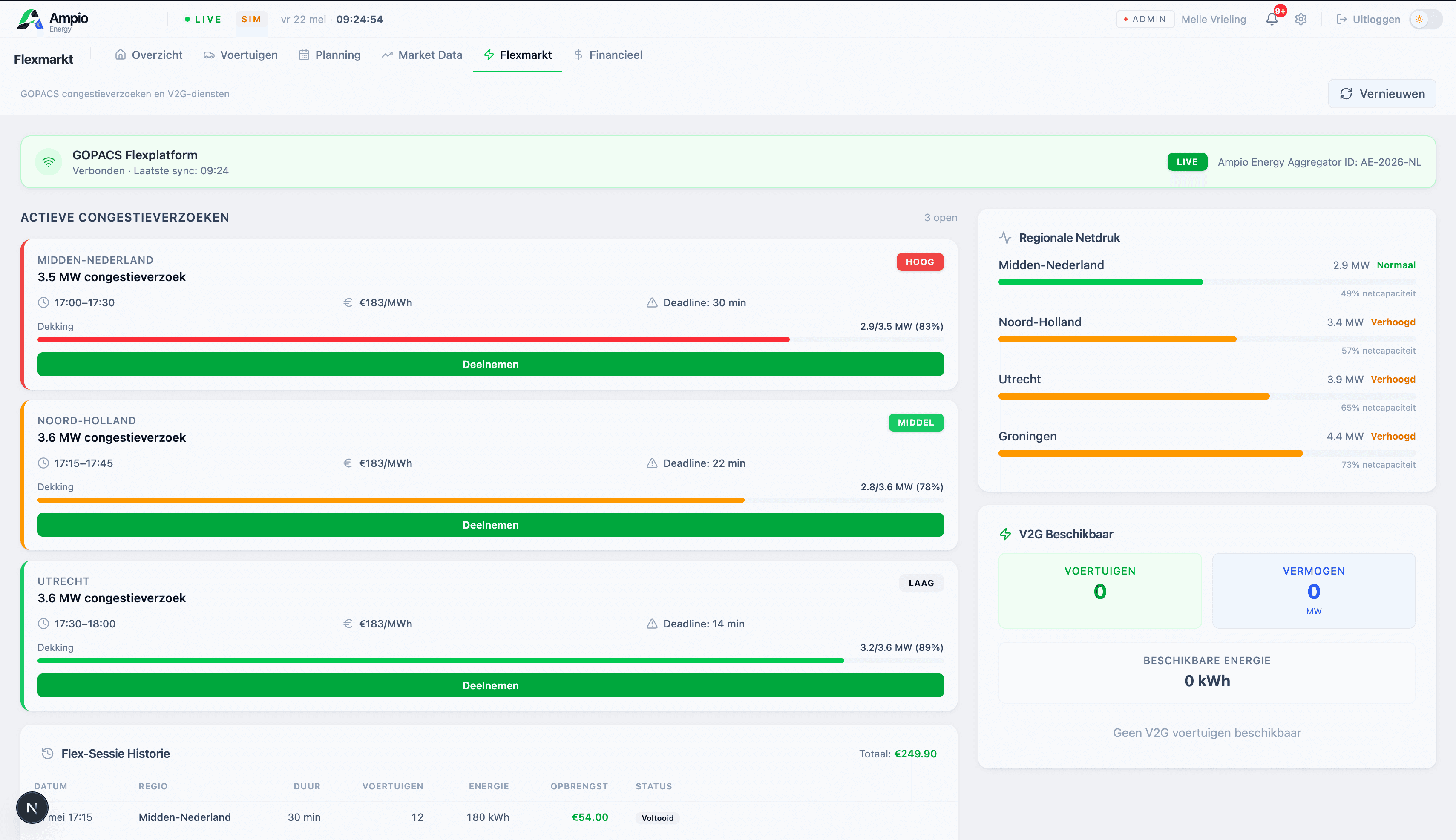The image size is (1456, 840).
Task: Switch to the Voertuigen tab
Action: click(241, 55)
